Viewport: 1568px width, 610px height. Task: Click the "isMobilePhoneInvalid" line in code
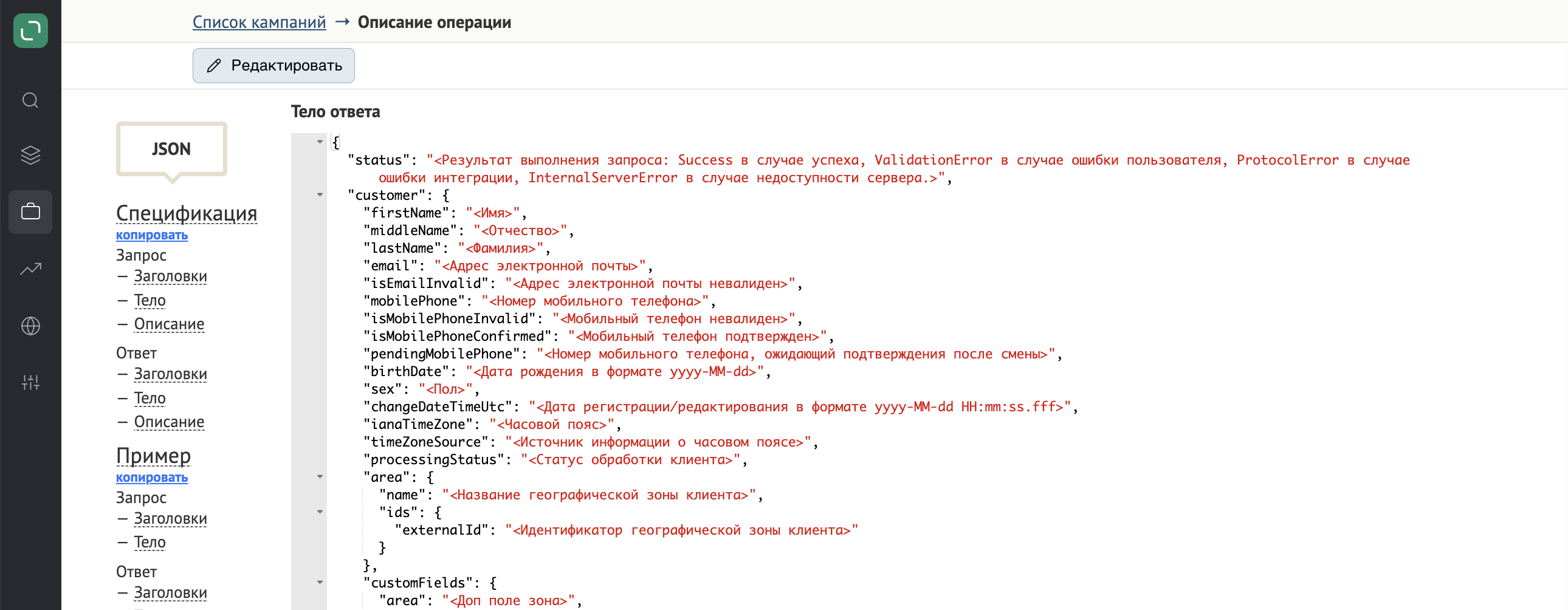[x=582, y=319]
